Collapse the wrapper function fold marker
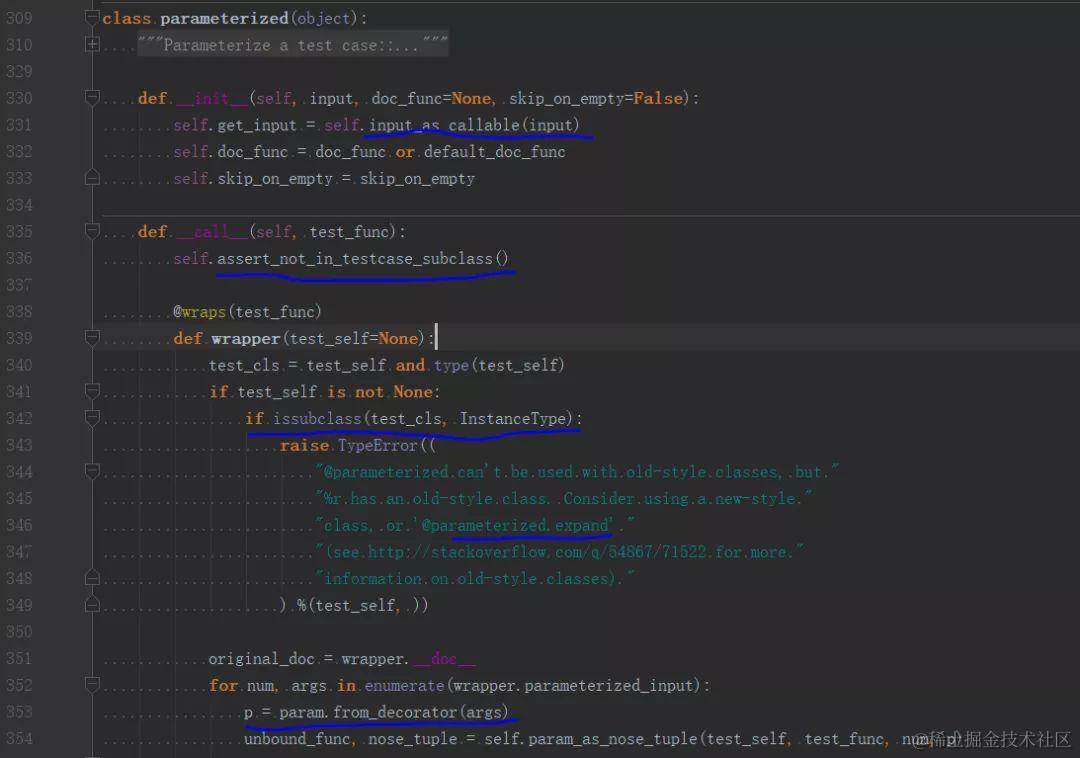This screenshot has width=1080, height=758. tap(92, 338)
